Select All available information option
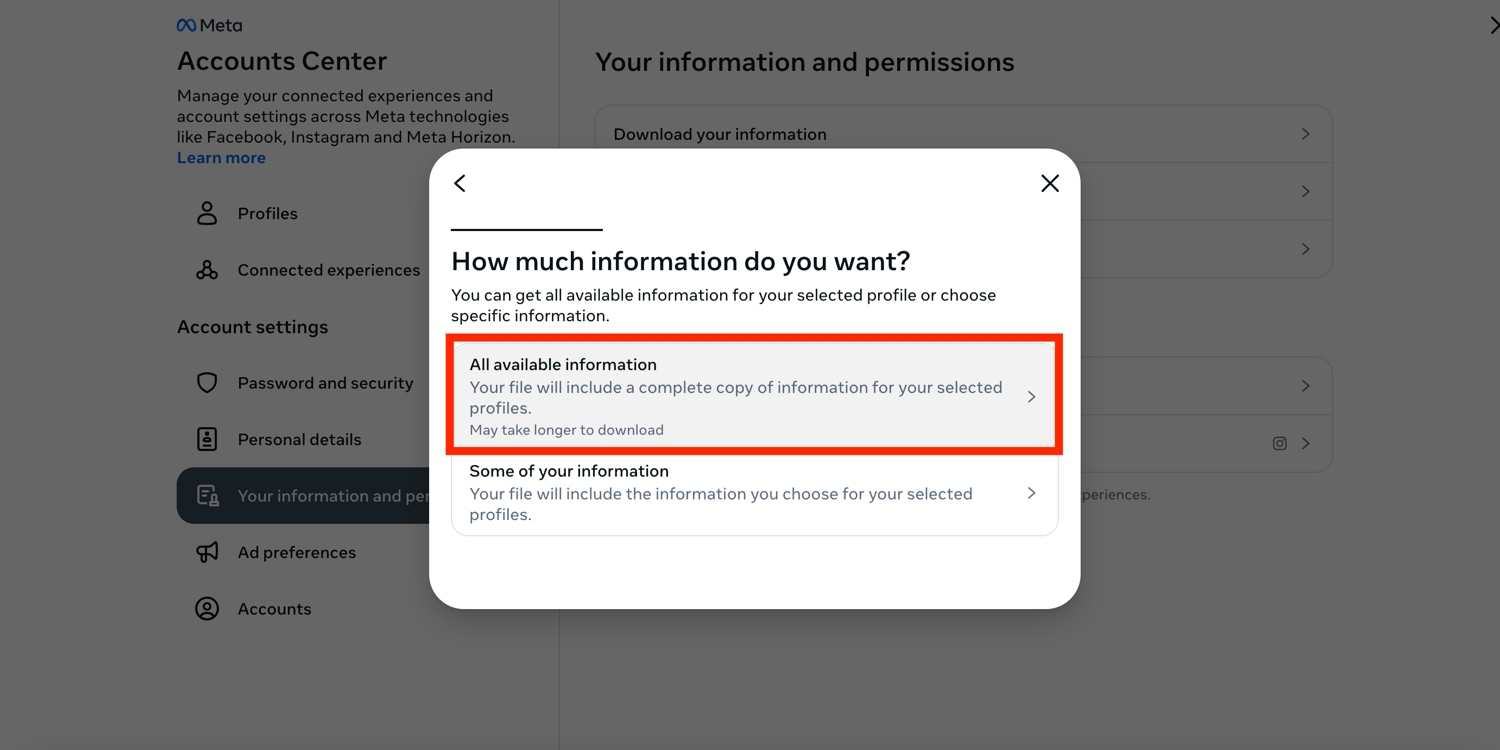Image resolution: width=1500 pixels, height=750 pixels. point(740,396)
